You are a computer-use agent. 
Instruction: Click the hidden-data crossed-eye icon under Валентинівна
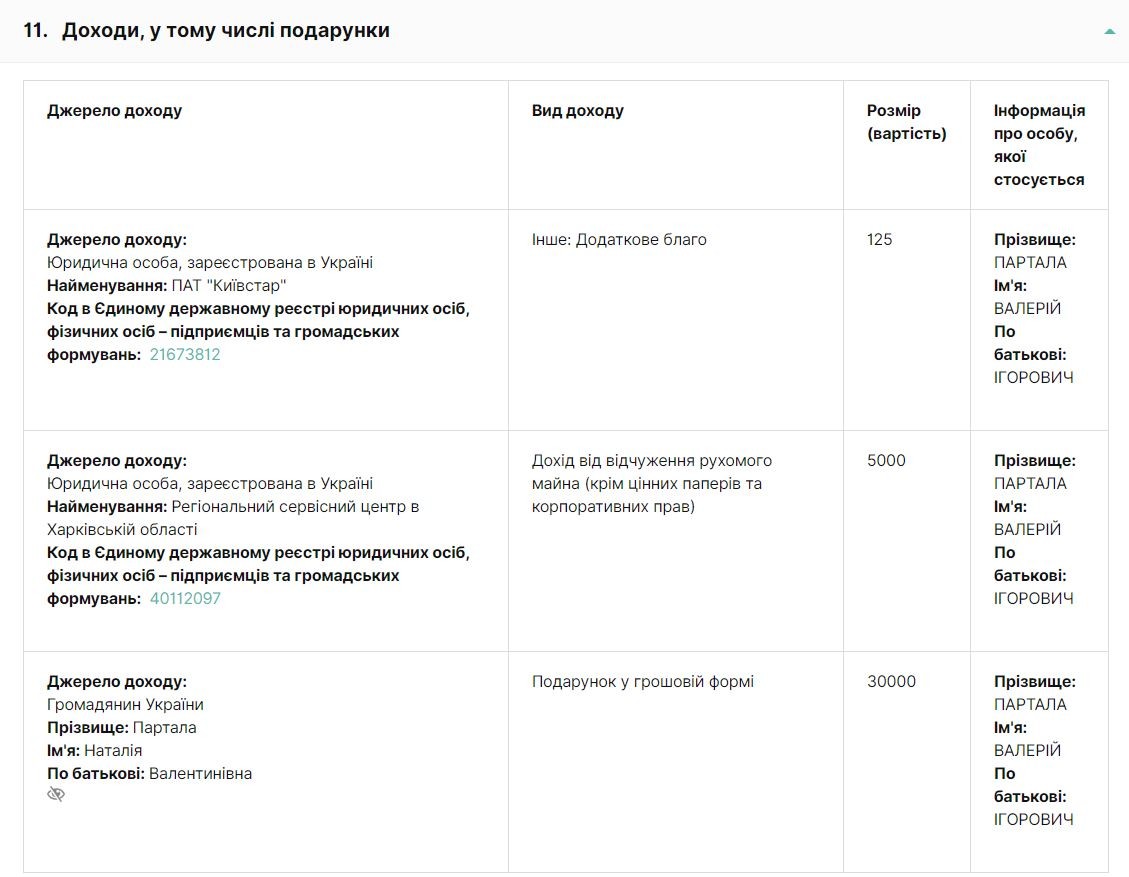point(56,794)
